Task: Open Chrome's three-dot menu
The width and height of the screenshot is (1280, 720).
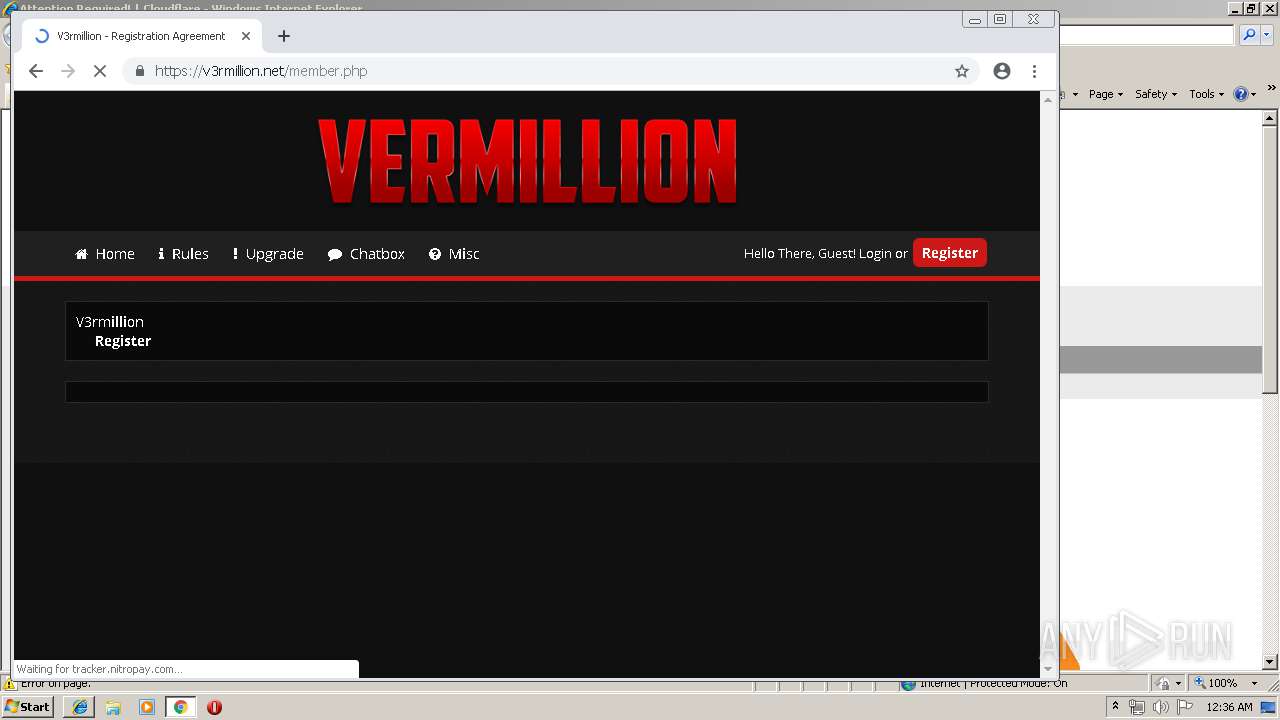Action: [1034, 71]
